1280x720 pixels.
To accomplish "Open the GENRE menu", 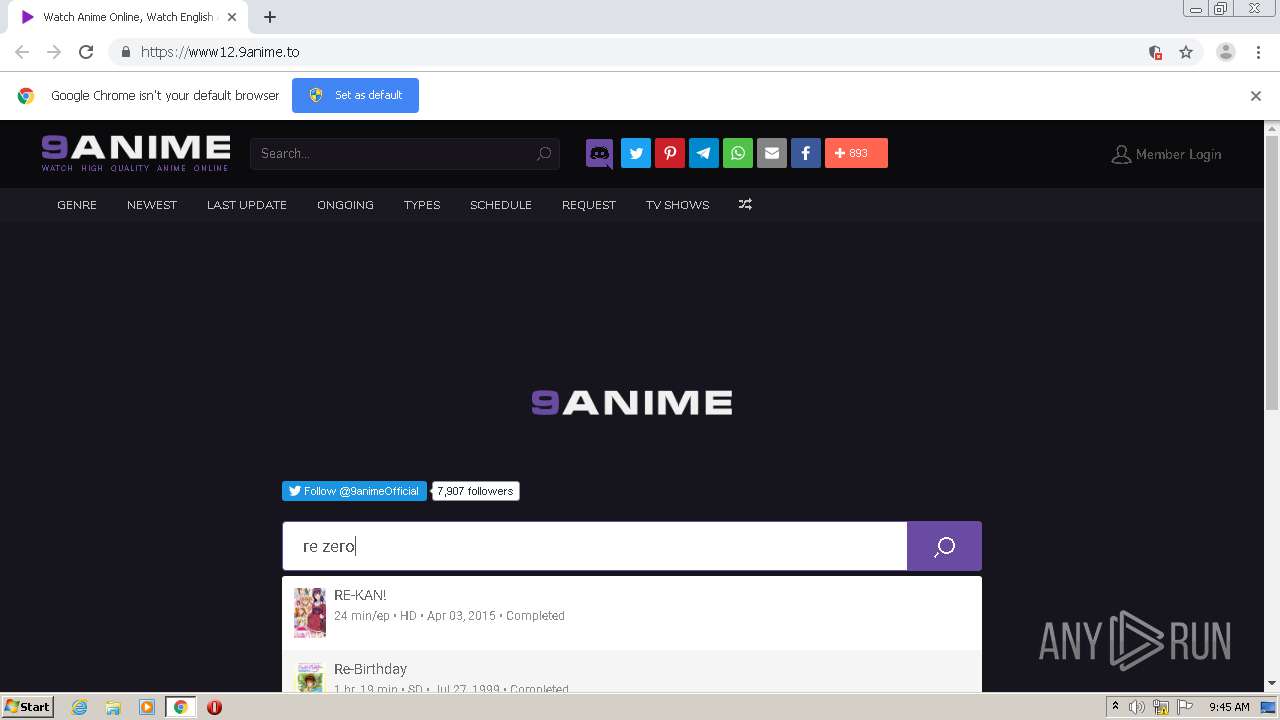I will point(77,205).
